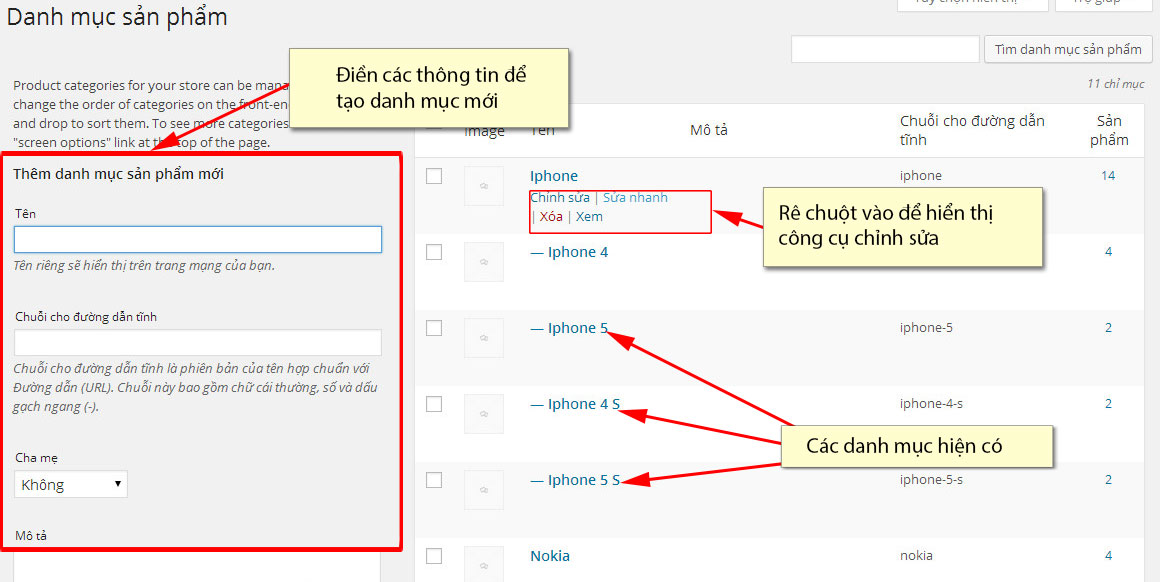Screen dimensions: 1160x582
Task: Open product count 4 for Iphone 4
Action: [1108, 252]
